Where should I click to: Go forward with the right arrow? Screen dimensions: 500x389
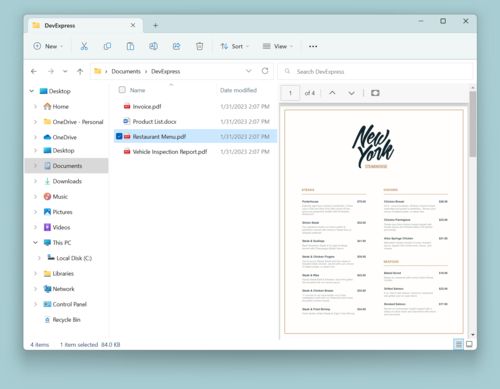click(x=51, y=71)
